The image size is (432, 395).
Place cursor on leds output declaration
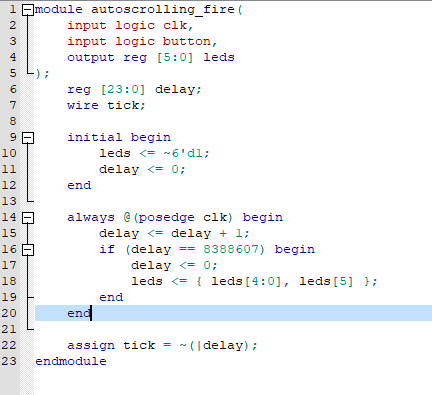(219, 57)
